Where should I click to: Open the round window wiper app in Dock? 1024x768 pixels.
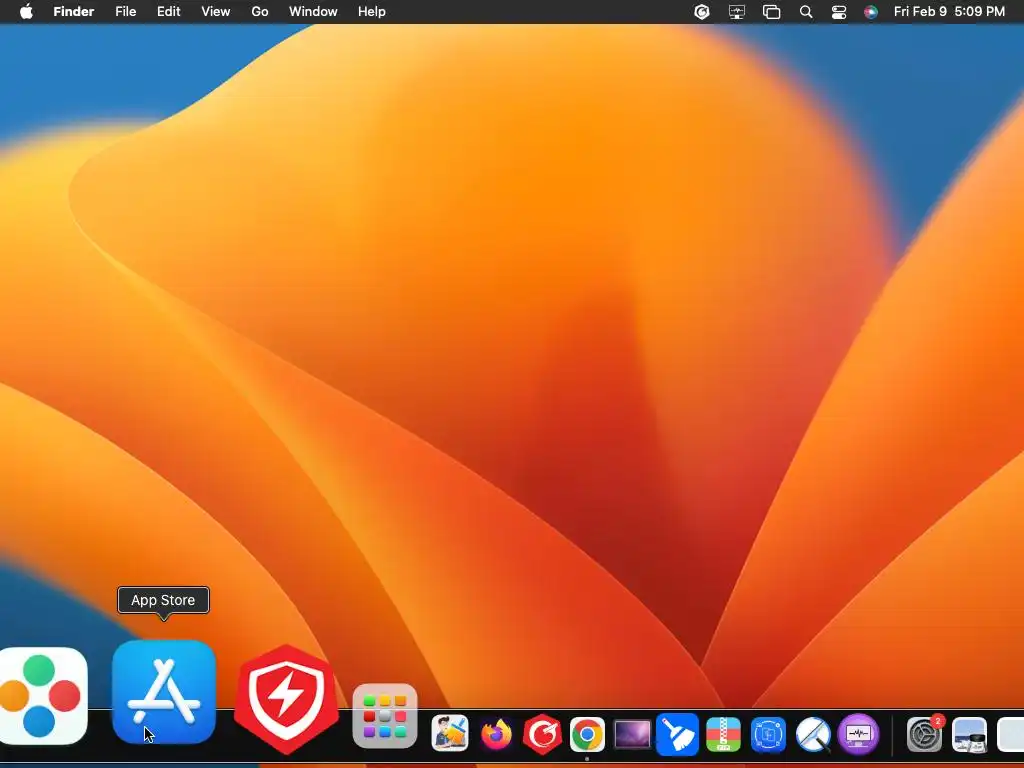(814, 735)
